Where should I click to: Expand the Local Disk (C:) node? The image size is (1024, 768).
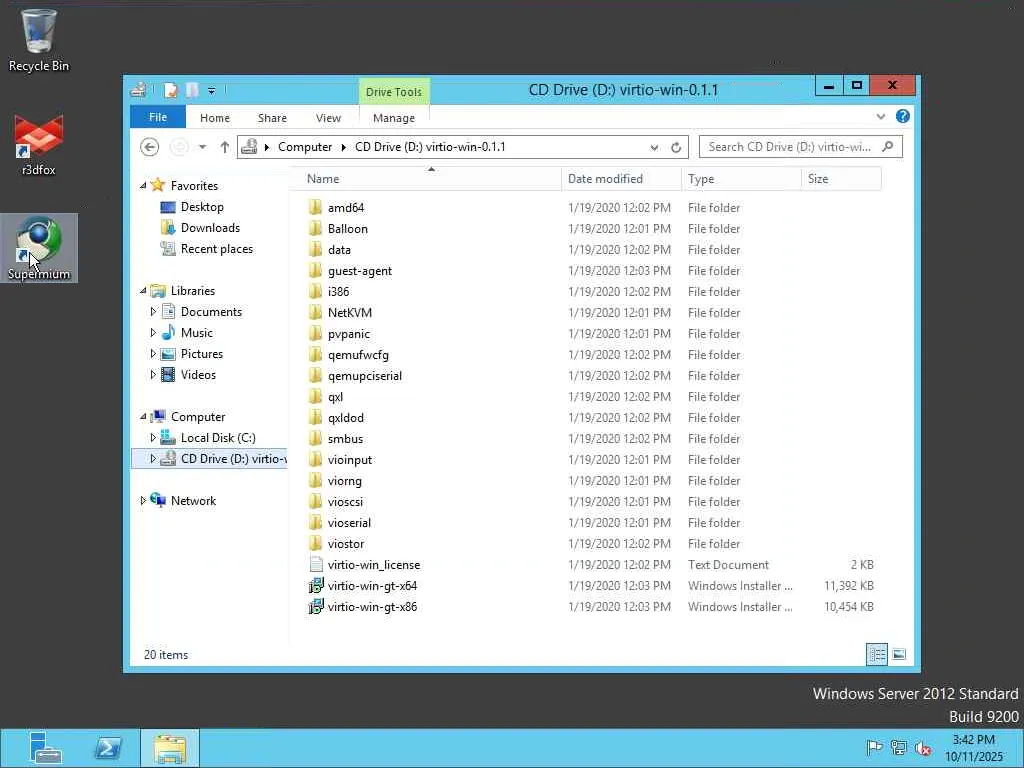click(x=153, y=438)
